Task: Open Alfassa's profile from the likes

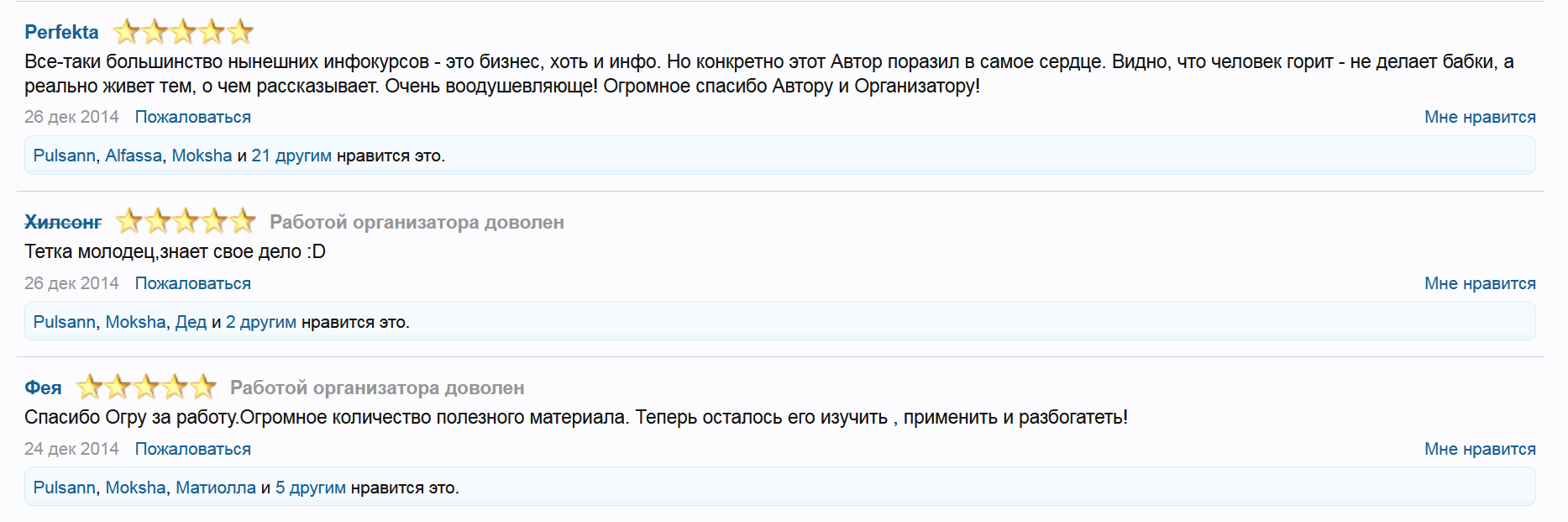Action: point(134,156)
